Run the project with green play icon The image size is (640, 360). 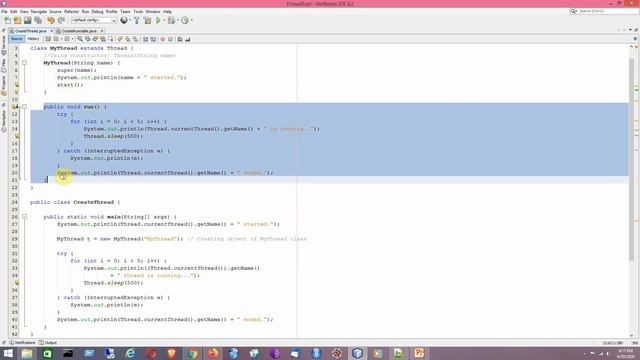(158, 20)
